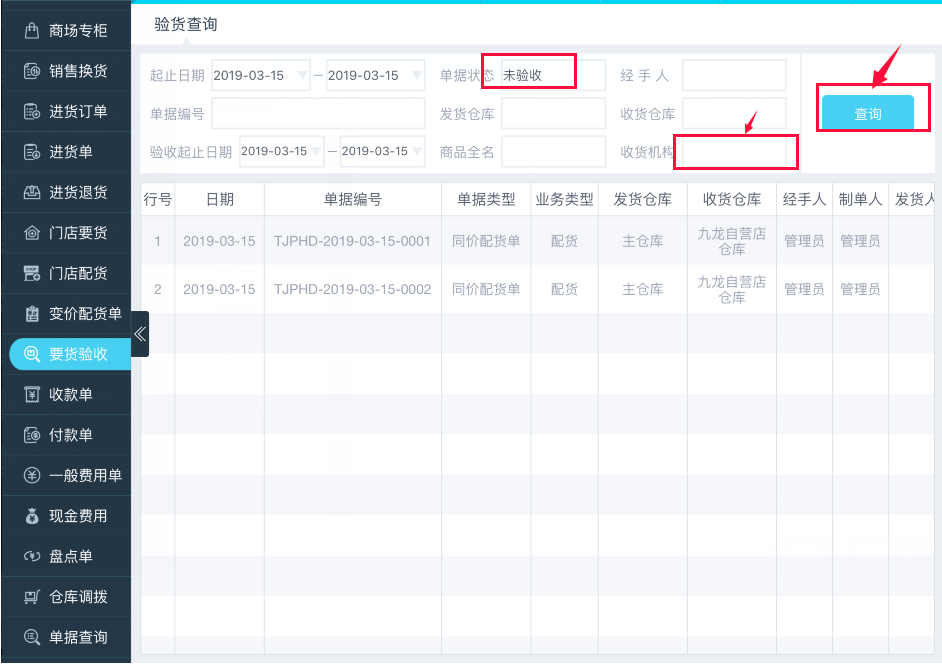Click the 门店配货 sidebar icon
This screenshot has height=665, width=942.
(x=32, y=273)
